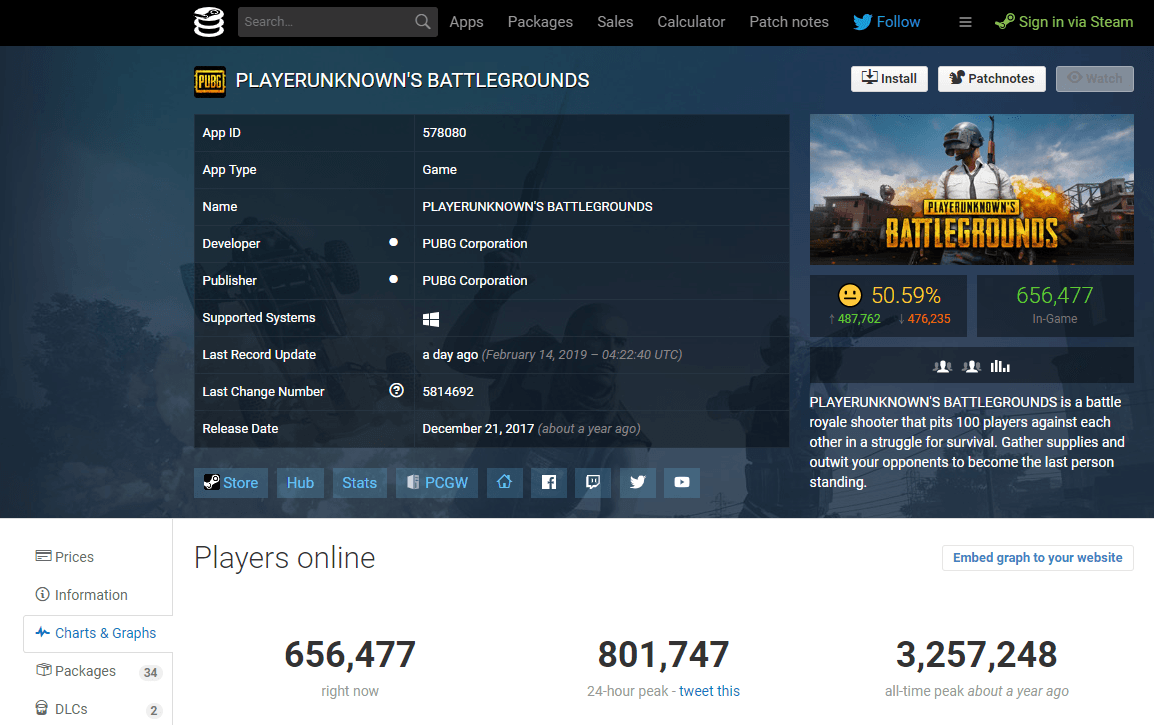
Task: Click the PUBG Corporation developer link
Action: (475, 244)
